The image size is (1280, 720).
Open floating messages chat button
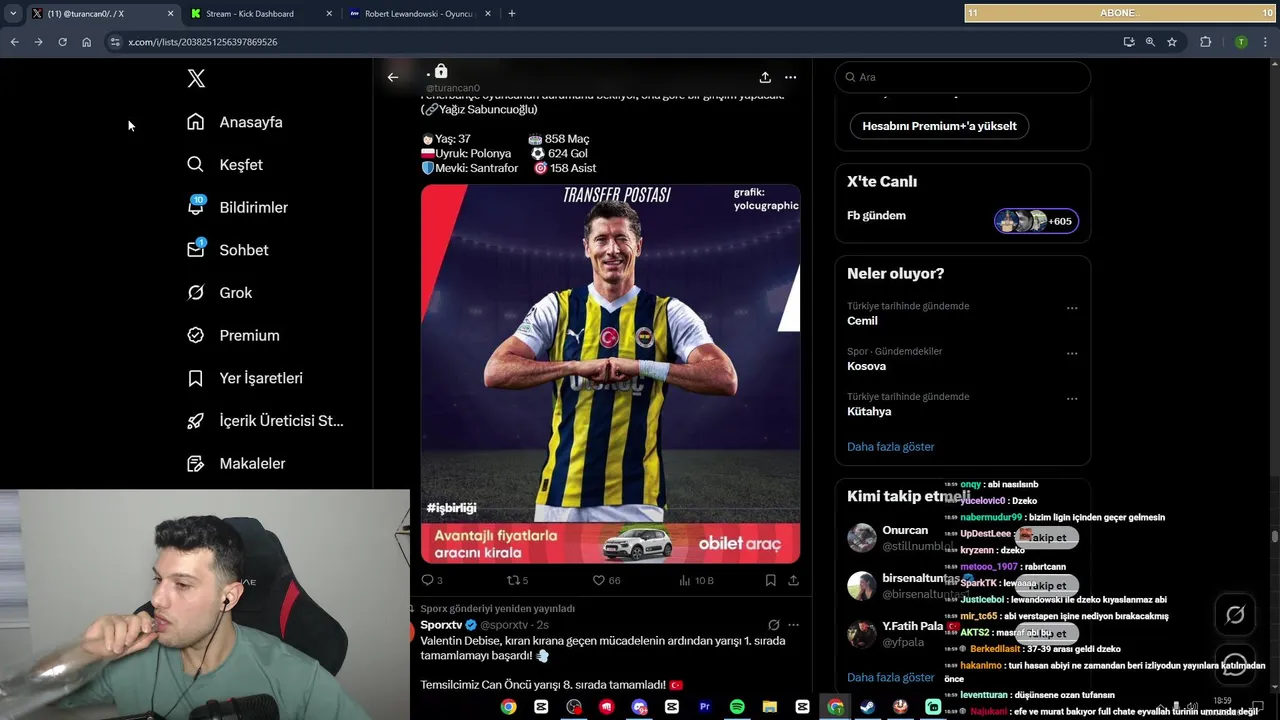coord(1235,665)
